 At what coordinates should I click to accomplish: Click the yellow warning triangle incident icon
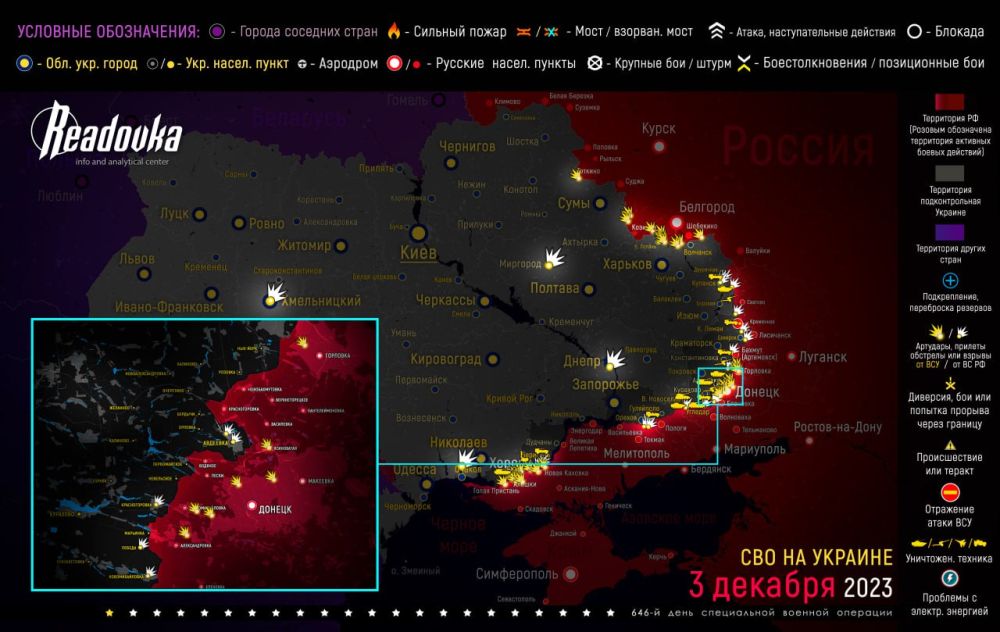click(949, 445)
